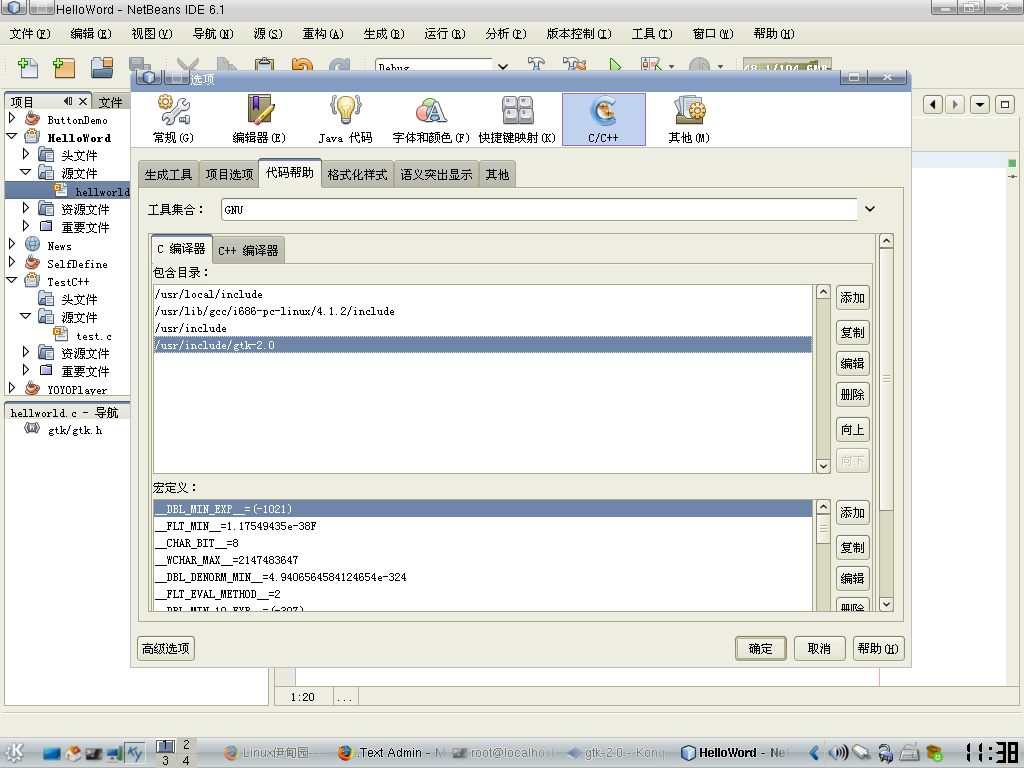Open the 字体和颜色 options category

pos(431,119)
